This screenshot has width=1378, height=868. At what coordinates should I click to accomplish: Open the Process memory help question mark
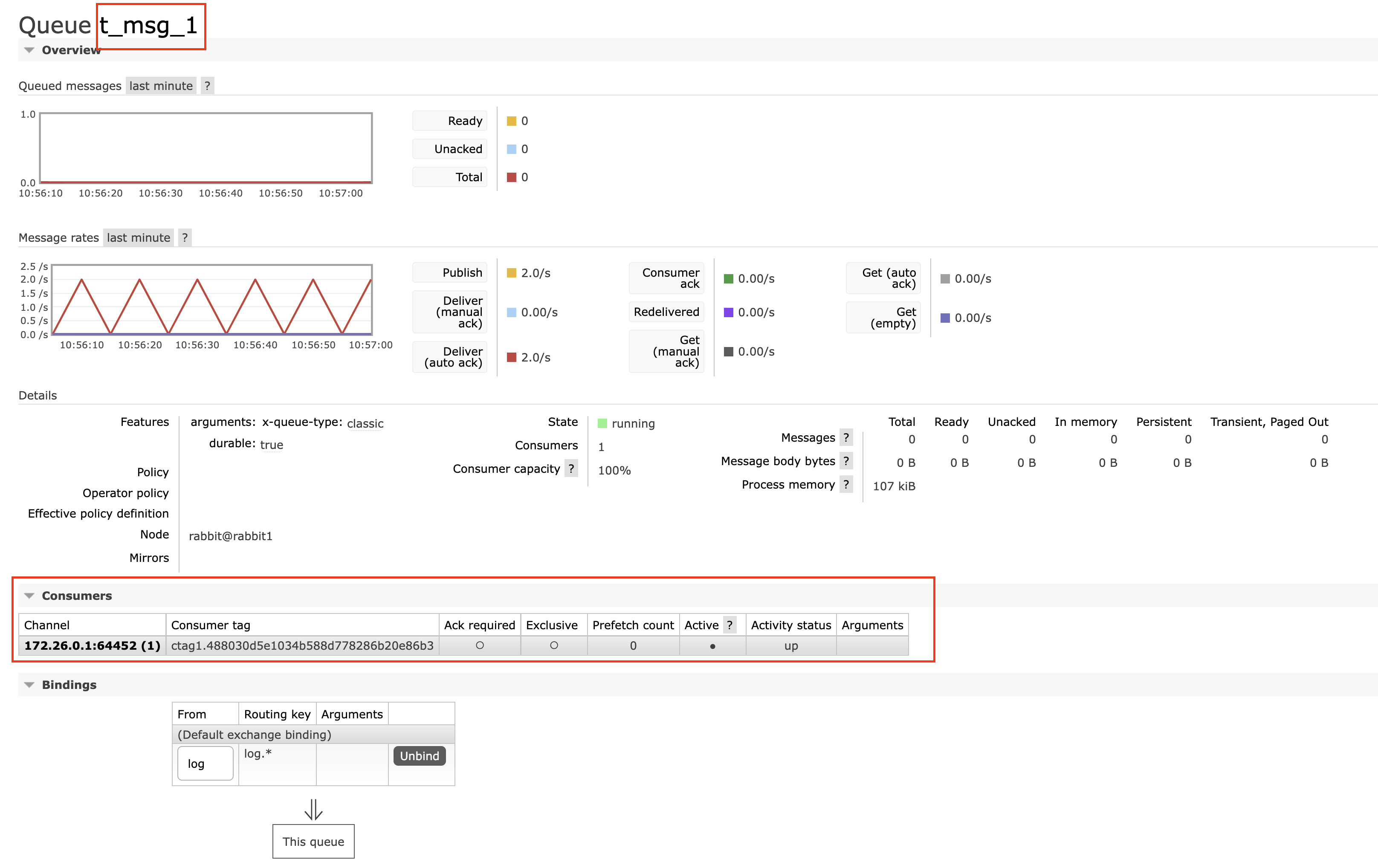(x=846, y=485)
